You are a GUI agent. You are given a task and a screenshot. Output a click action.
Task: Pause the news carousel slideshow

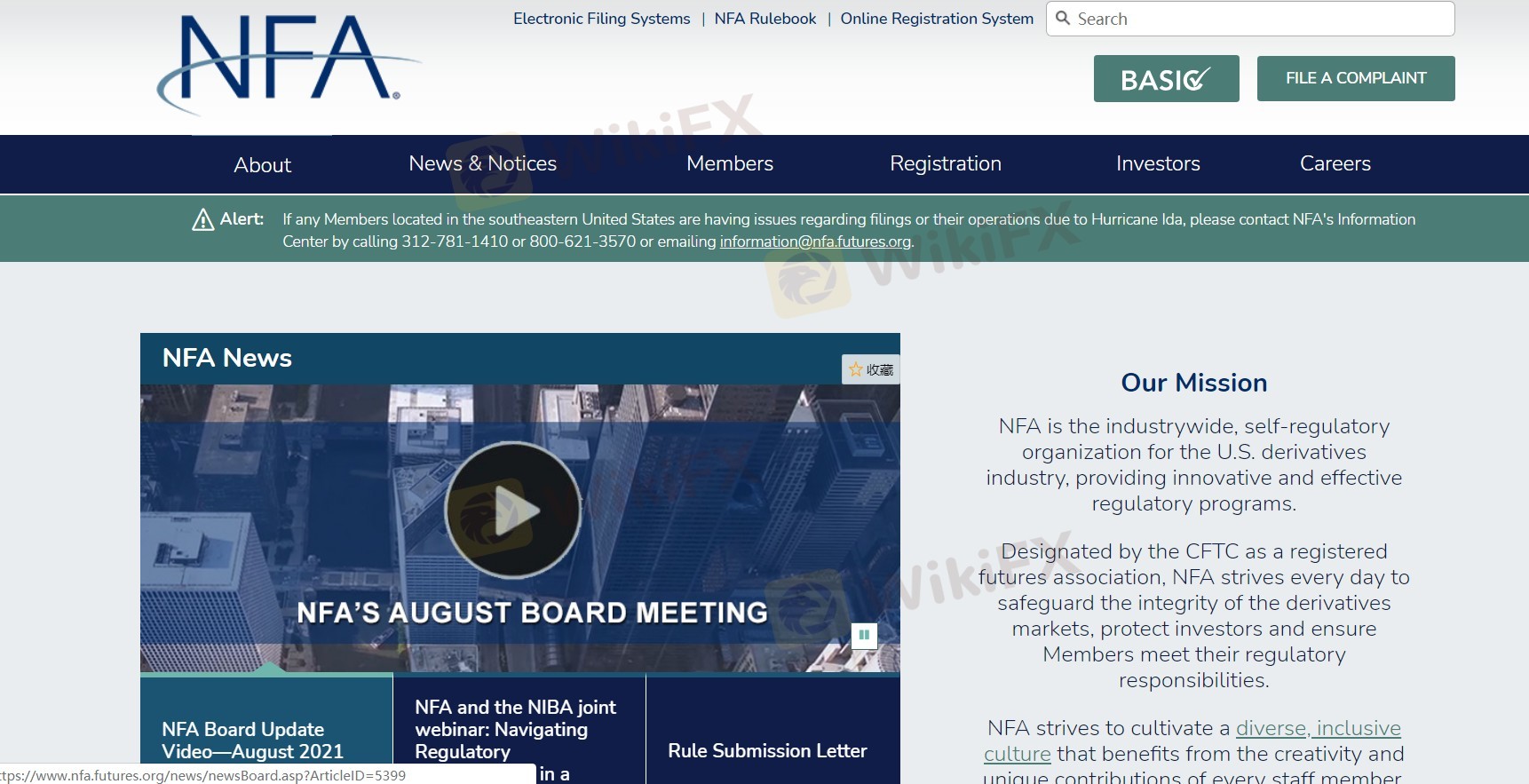click(x=864, y=635)
